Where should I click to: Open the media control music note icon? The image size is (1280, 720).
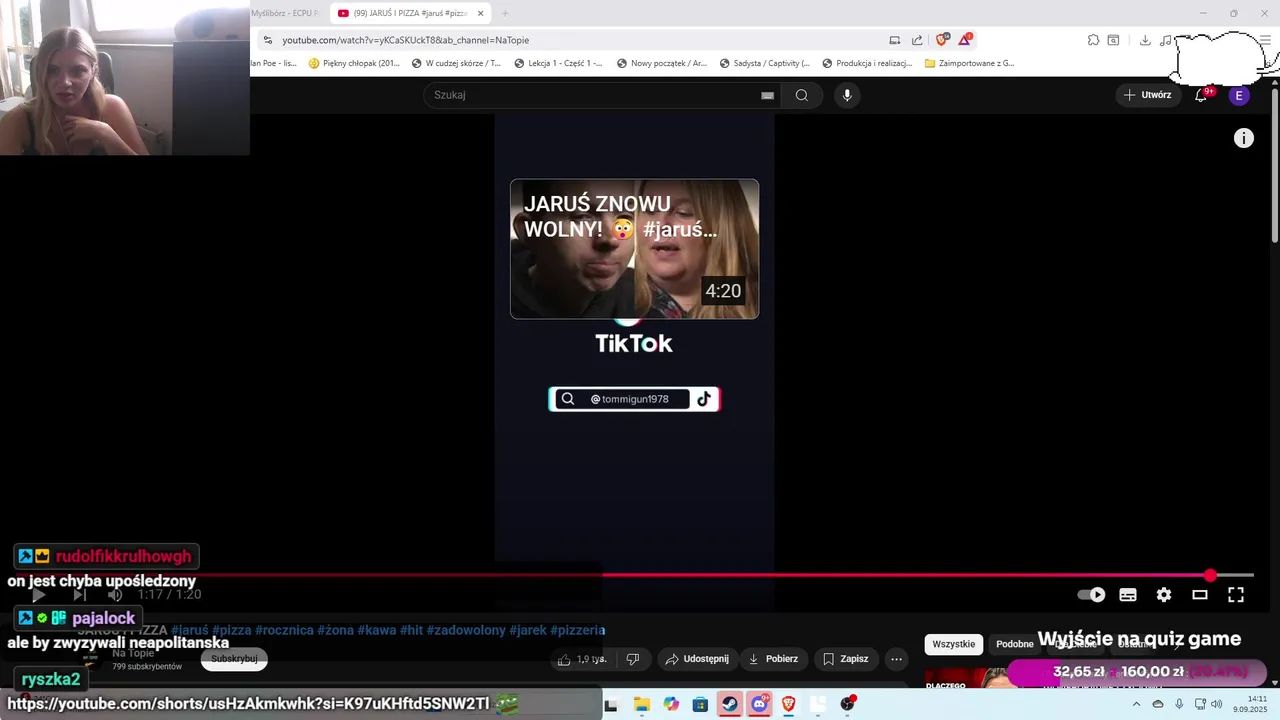tap(1166, 40)
